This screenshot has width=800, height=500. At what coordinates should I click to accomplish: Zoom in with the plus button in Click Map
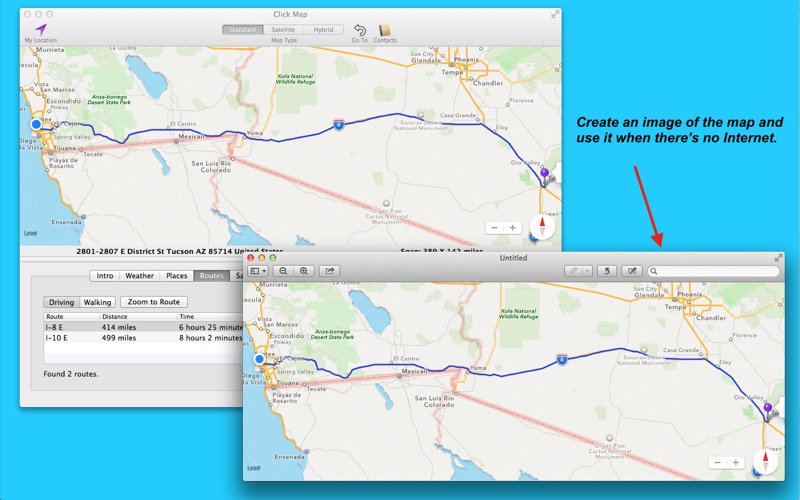(512, 228)
